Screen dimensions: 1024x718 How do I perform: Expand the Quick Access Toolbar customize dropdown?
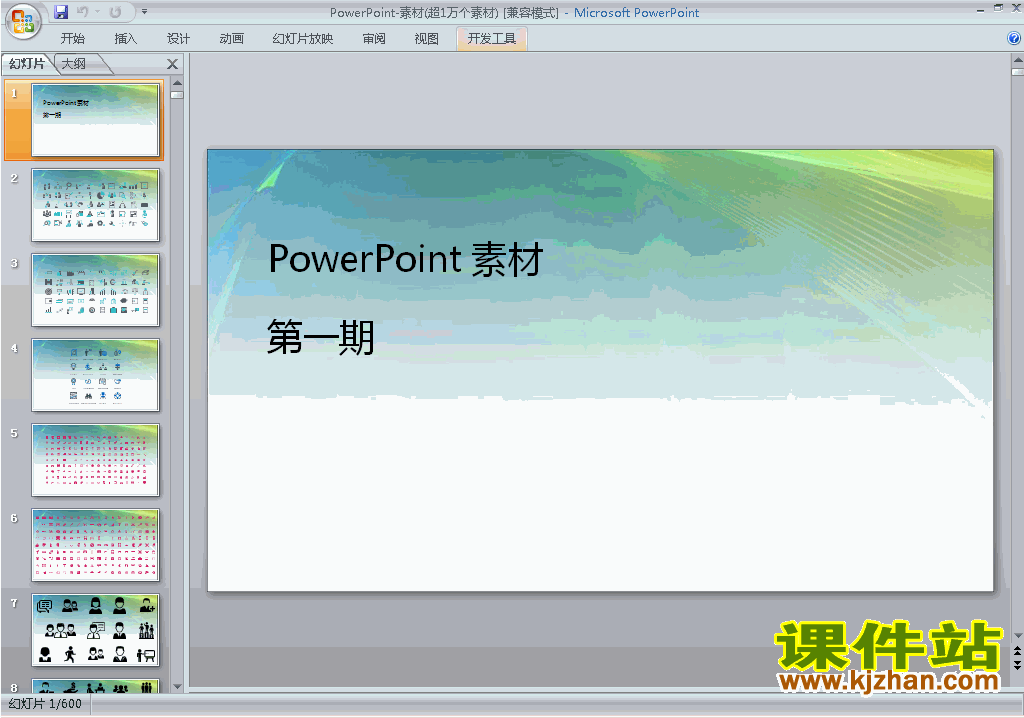click(144, 12)
